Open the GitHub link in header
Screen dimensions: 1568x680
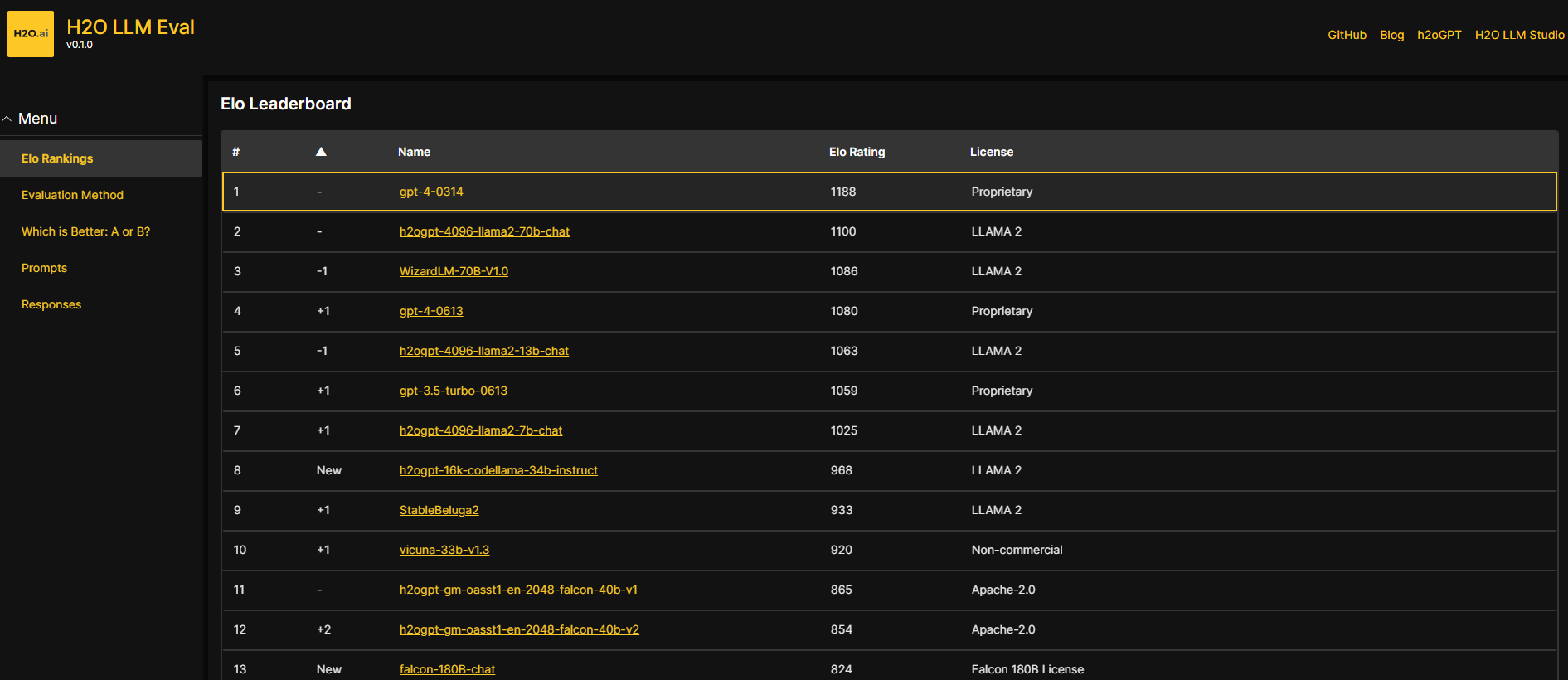1347,35
